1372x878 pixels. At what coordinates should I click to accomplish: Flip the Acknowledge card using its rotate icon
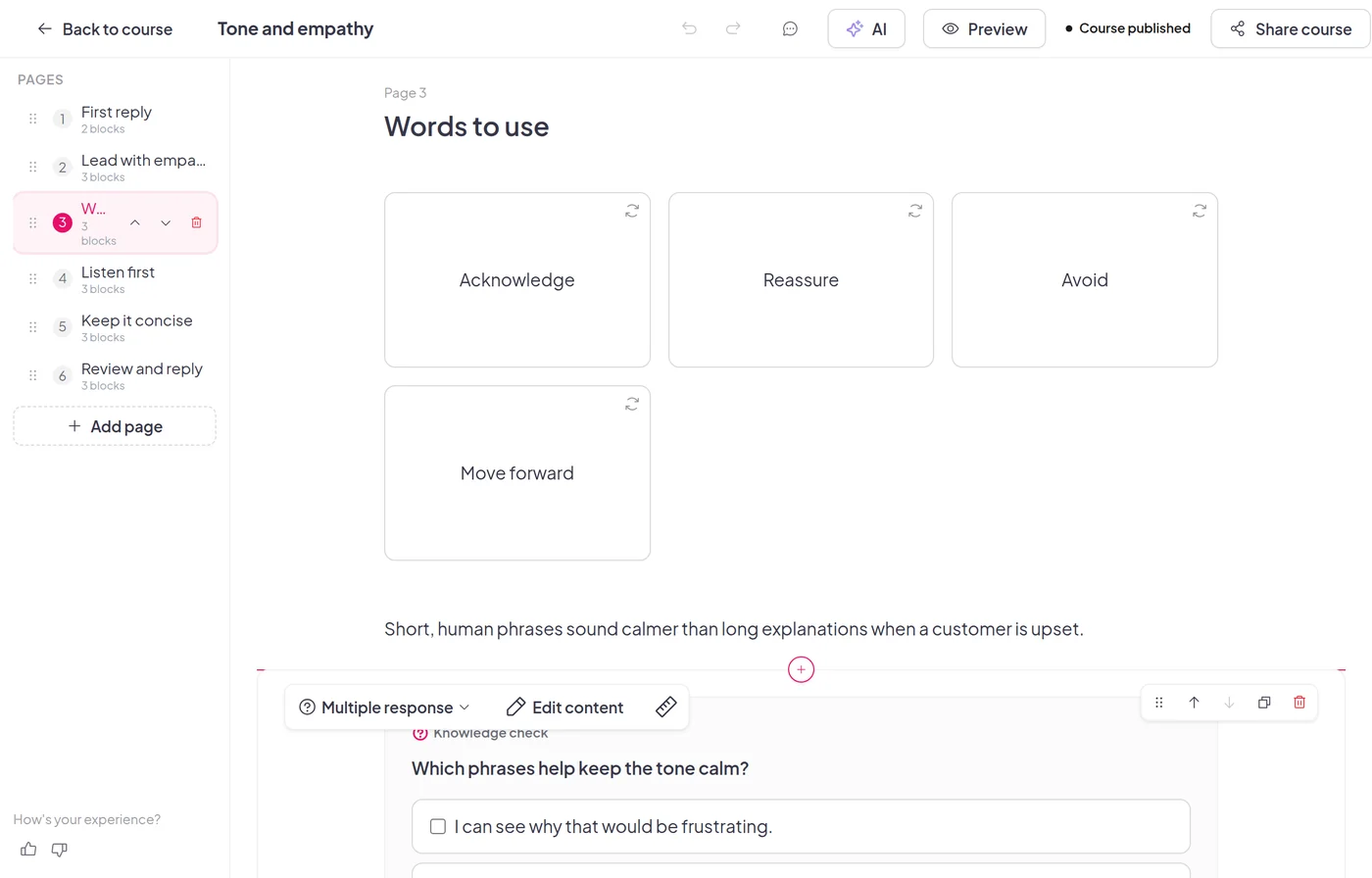point(632,211)
